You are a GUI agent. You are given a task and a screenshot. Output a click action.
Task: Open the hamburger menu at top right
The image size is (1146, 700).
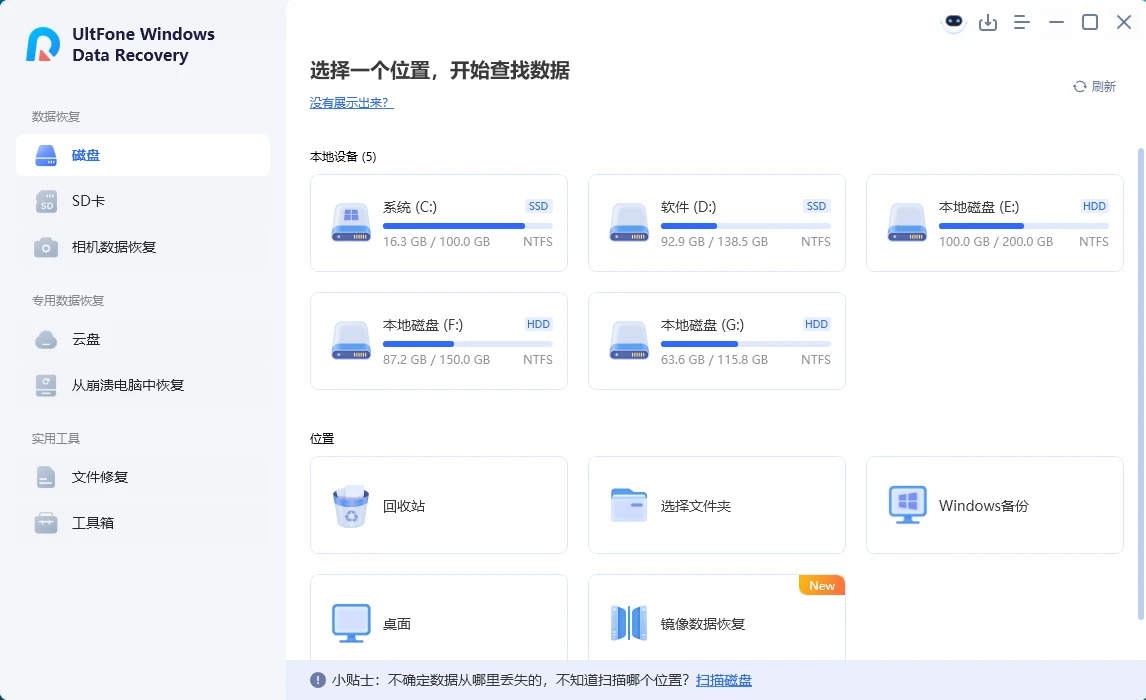(1022, 21)
